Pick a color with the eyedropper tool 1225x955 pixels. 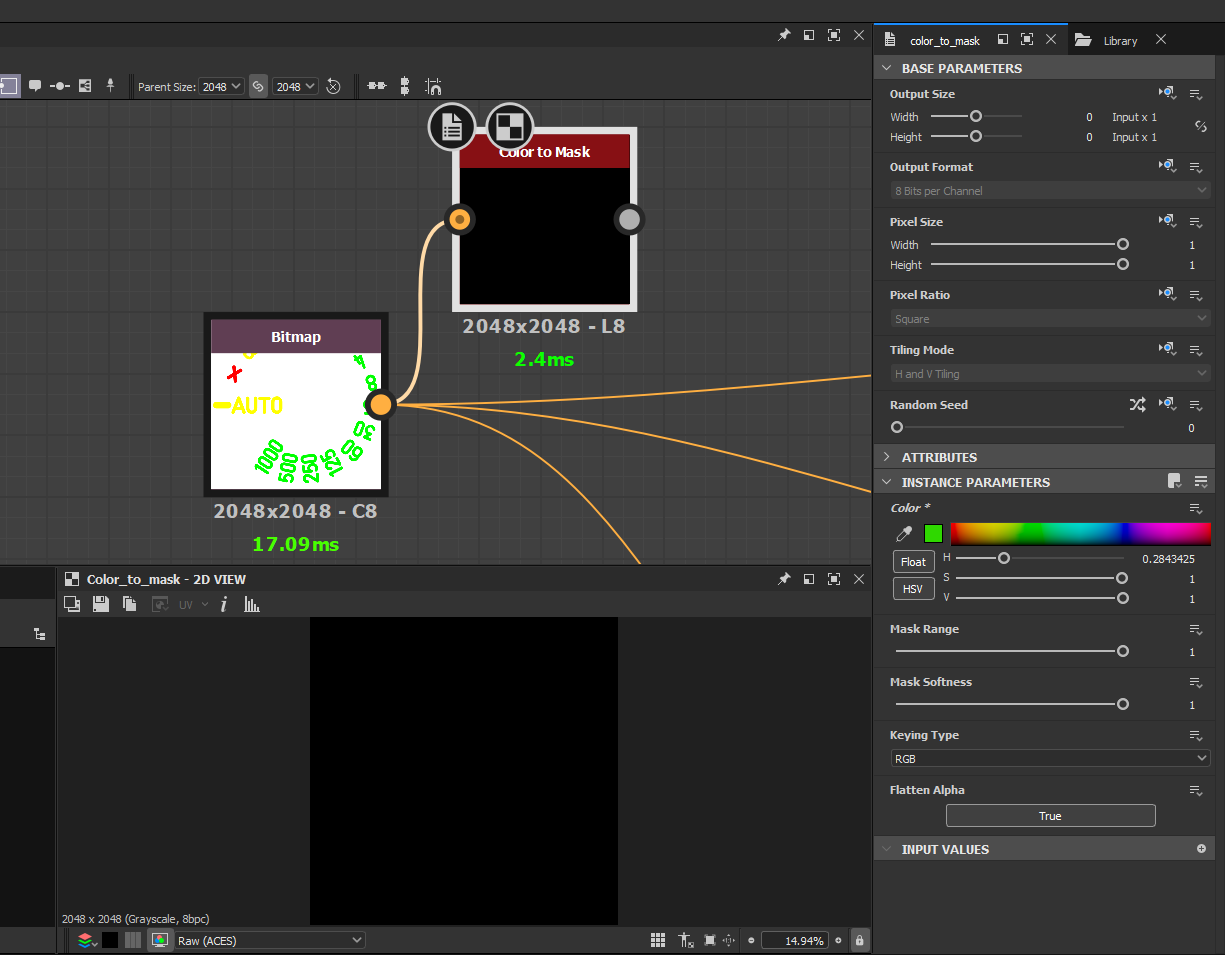coord(903,533)
